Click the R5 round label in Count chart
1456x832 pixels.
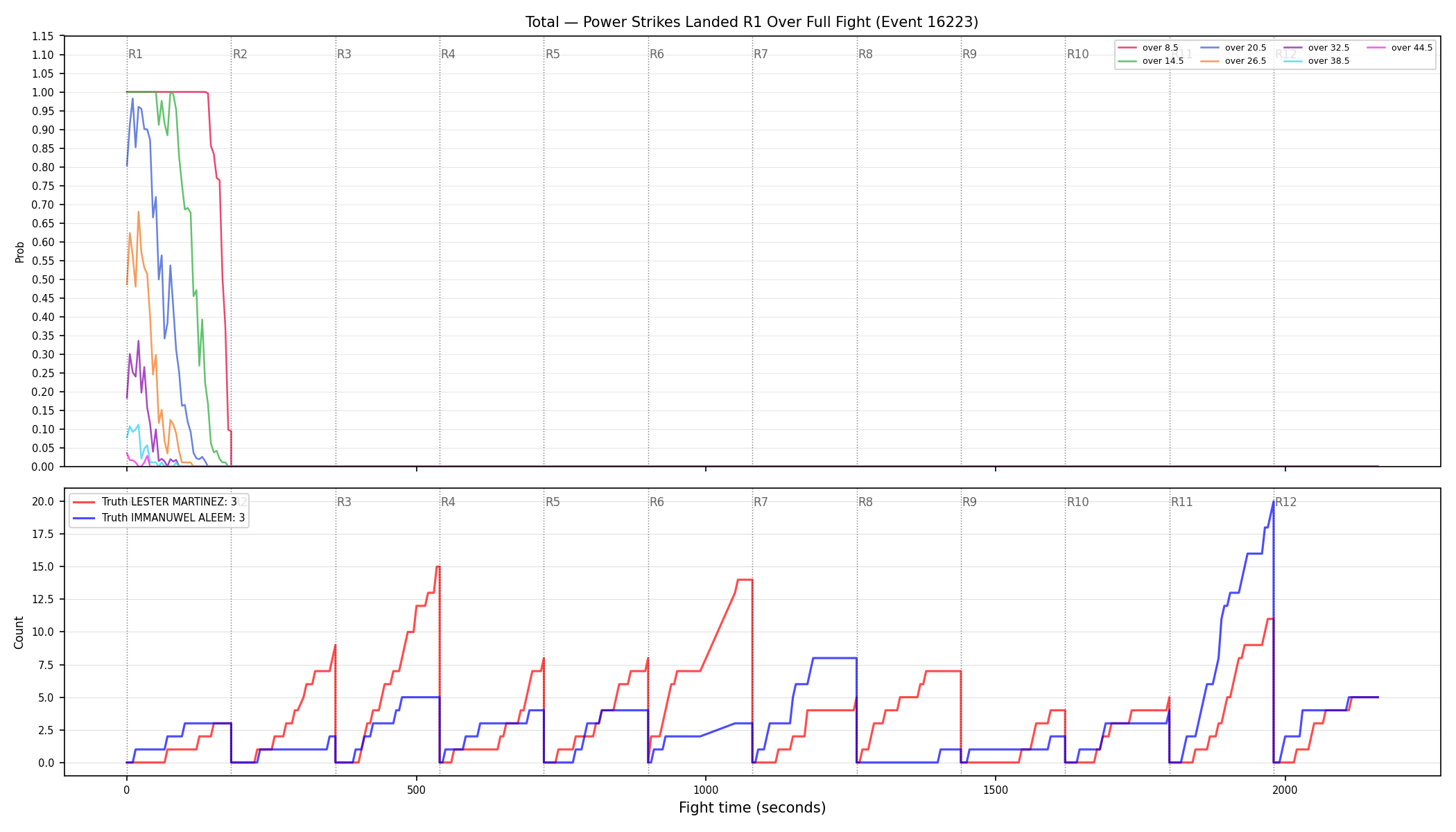pos(553,502)
